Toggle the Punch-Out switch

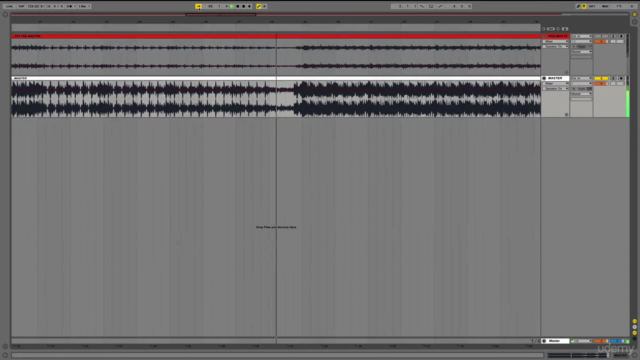(440, 7)
